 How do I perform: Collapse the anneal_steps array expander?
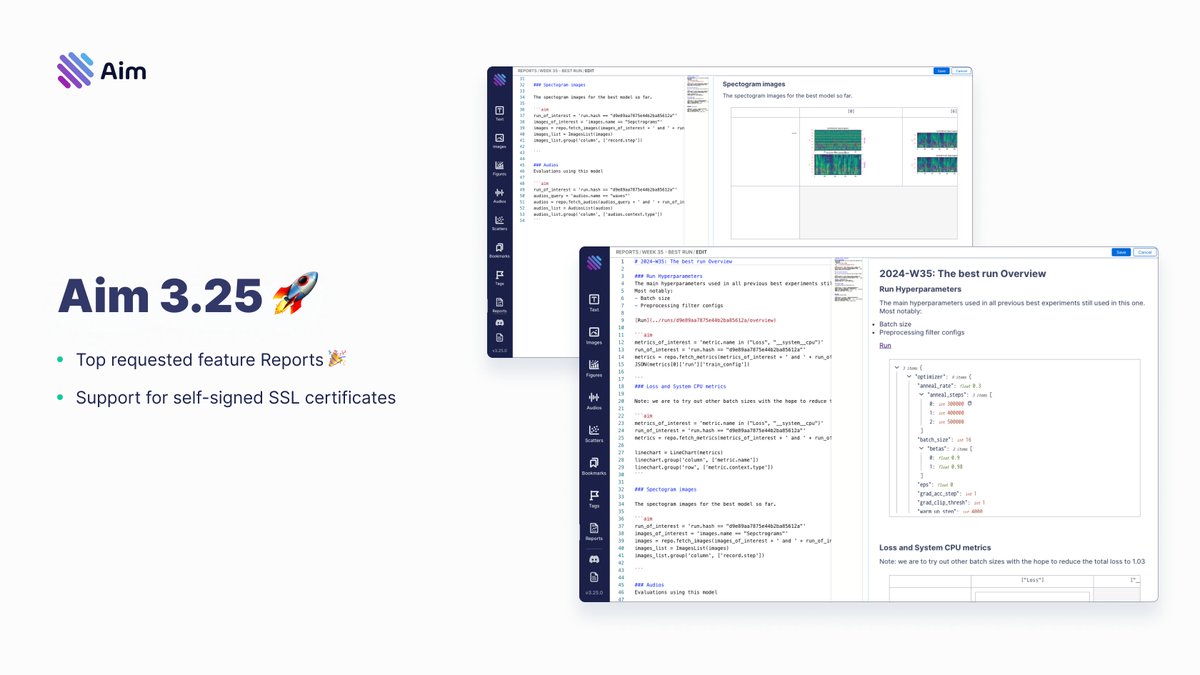[x=921, y=395]
